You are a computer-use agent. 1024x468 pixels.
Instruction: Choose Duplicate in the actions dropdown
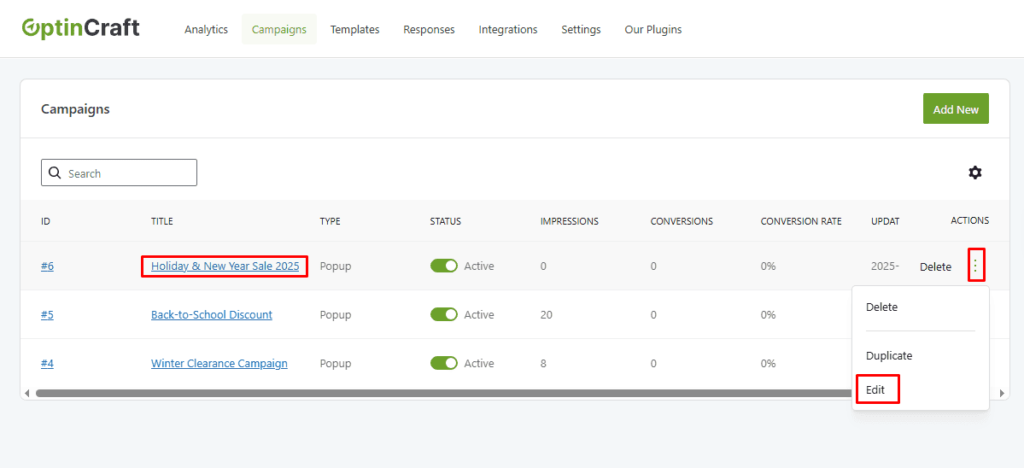point(889,356)
